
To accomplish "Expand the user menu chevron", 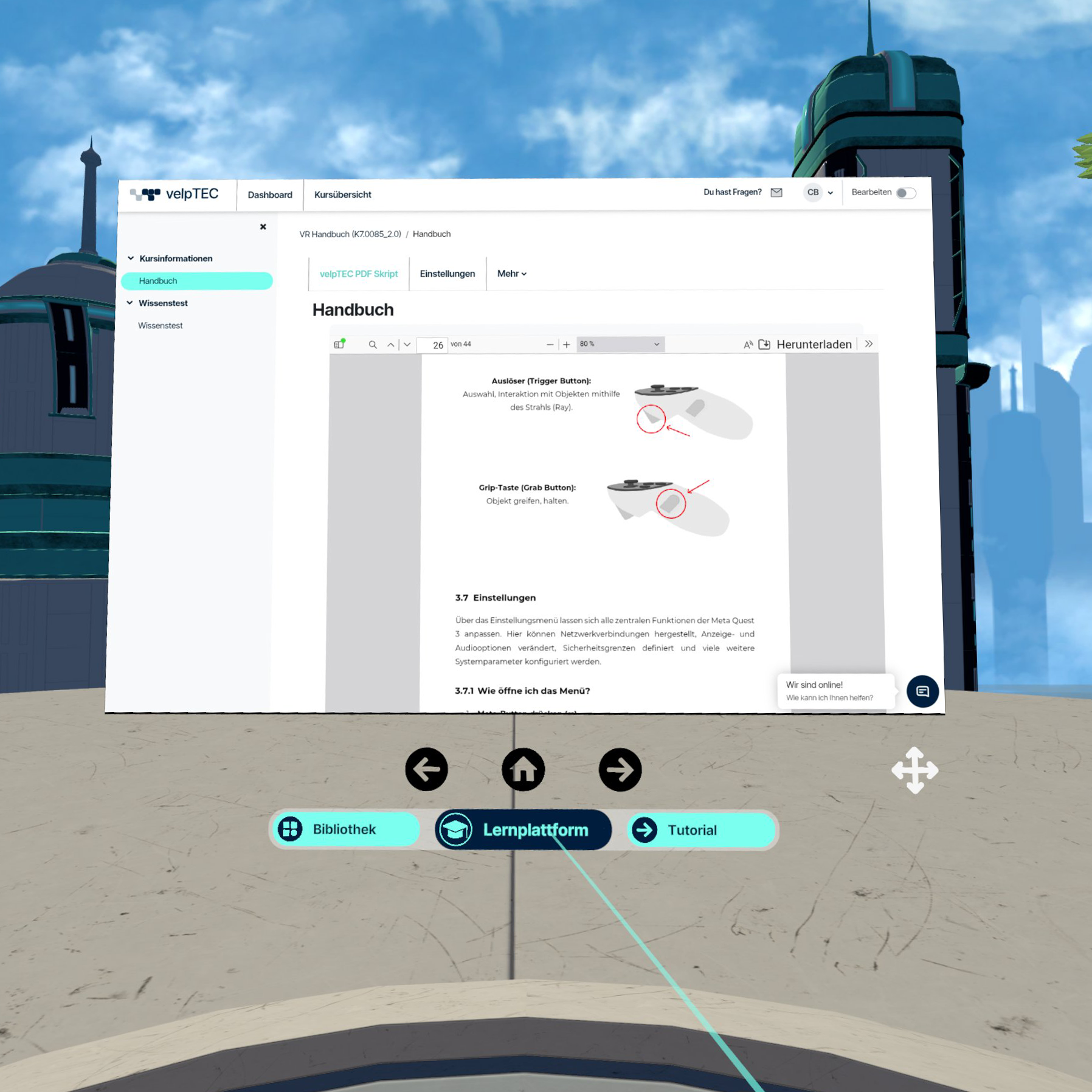I will (x=831, y=193).
